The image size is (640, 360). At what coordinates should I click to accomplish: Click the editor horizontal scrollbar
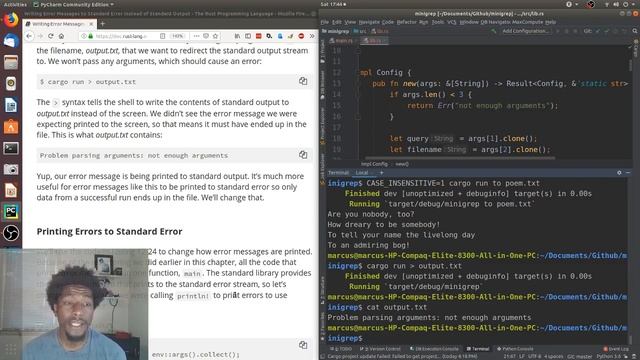click(x=460, y=158)
